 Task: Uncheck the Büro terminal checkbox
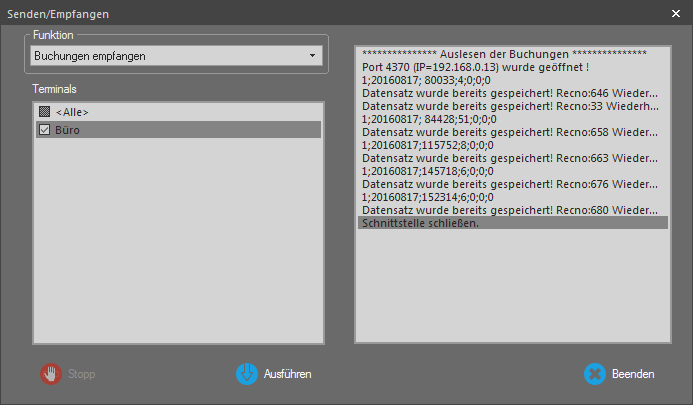point(44,130)
